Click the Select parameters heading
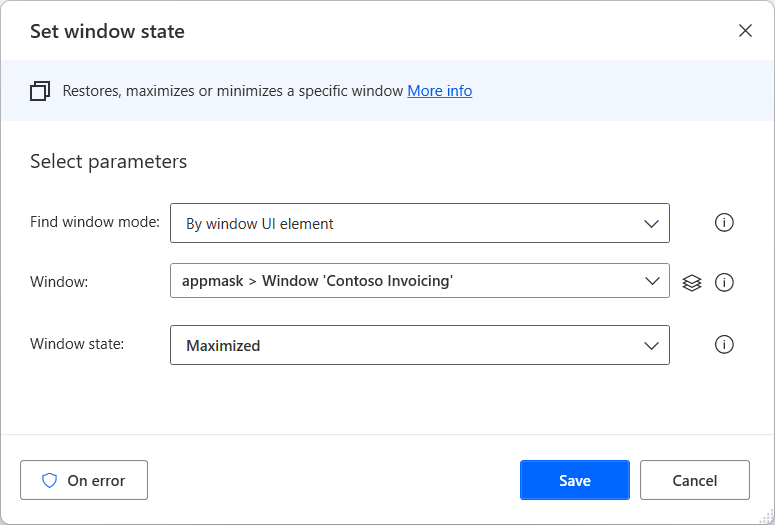 click(x=108, y=162)
